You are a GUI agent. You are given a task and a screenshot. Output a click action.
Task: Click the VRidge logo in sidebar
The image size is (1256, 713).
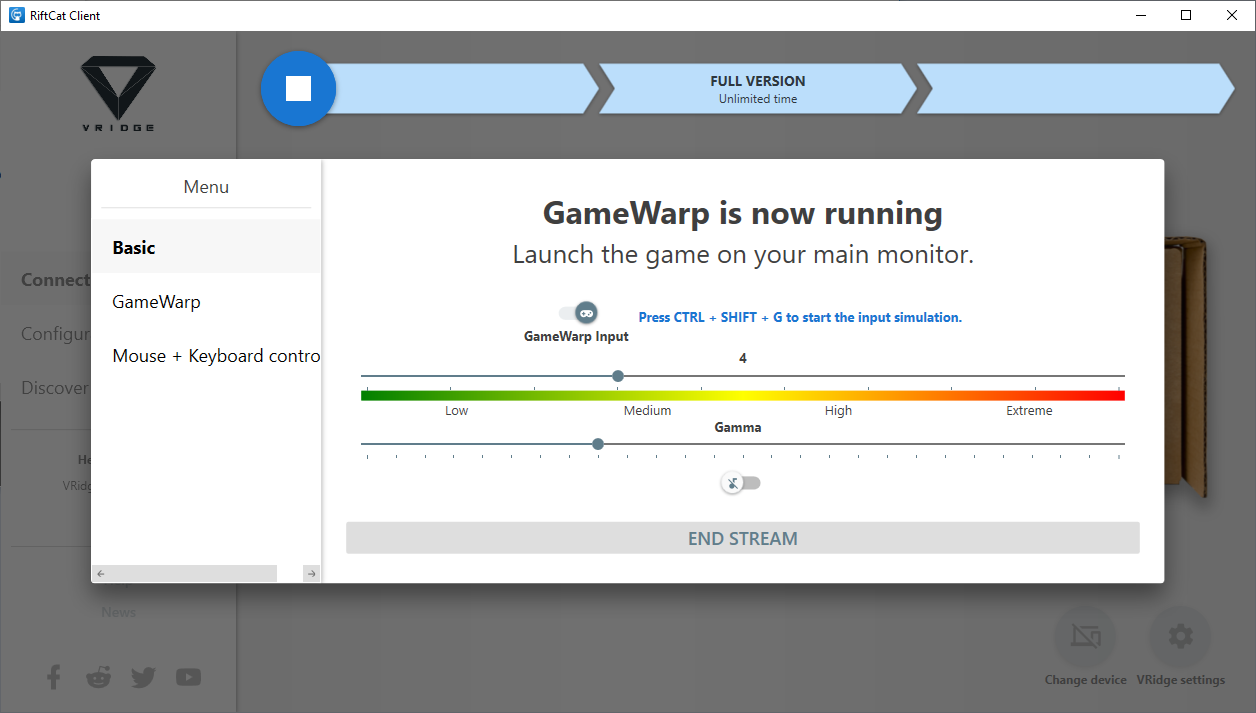pos(118,93)
